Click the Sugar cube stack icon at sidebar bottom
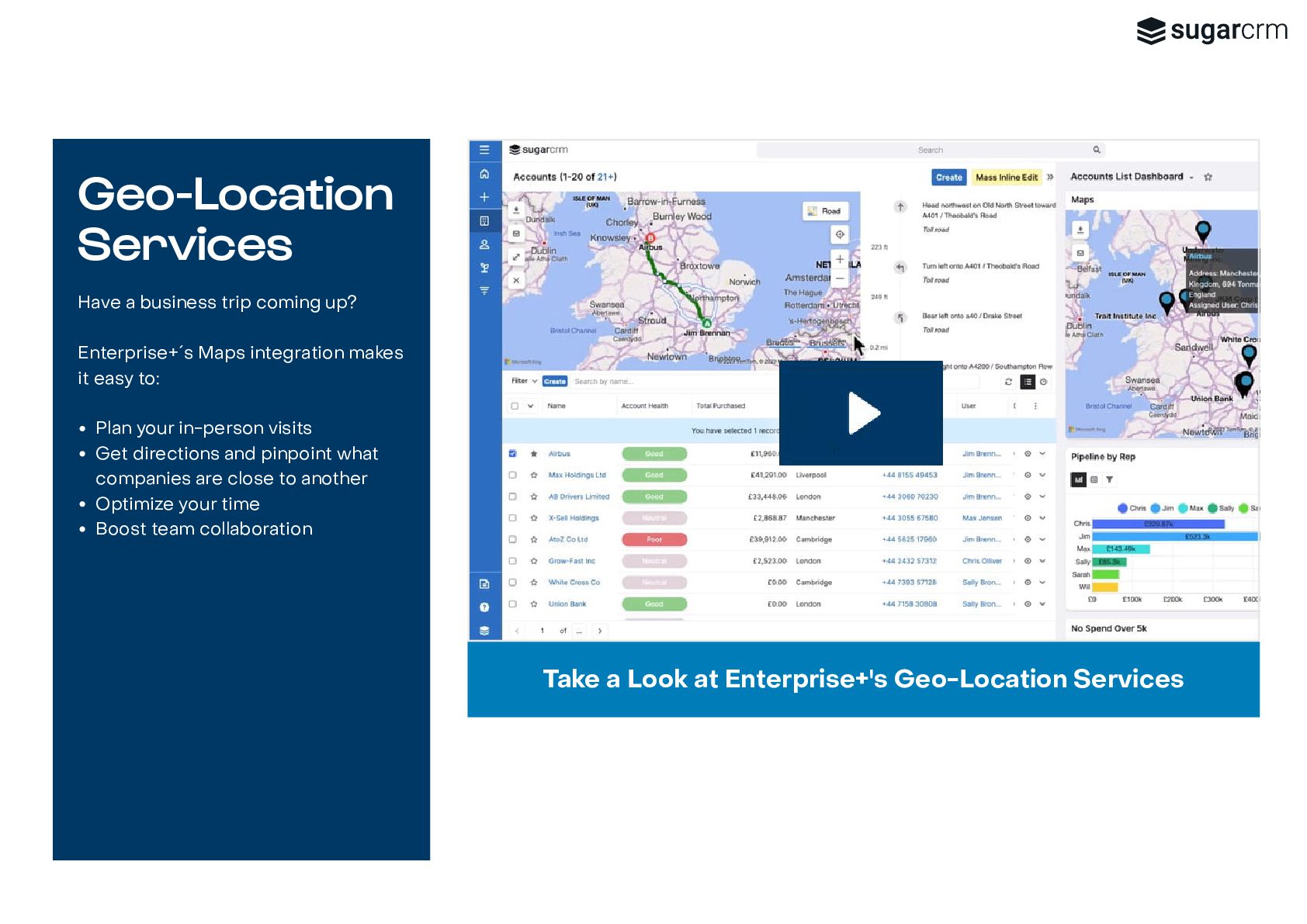 [x=484, y=630]
